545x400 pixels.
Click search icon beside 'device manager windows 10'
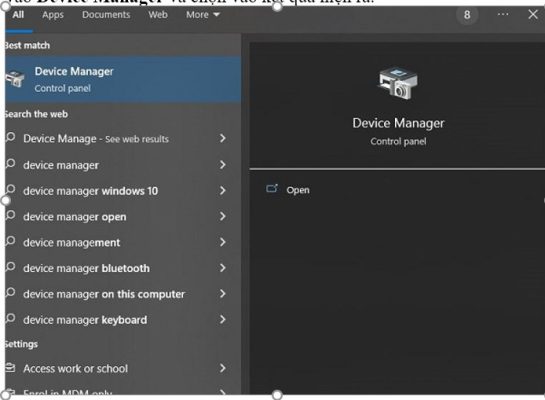[x=10, y=189]
